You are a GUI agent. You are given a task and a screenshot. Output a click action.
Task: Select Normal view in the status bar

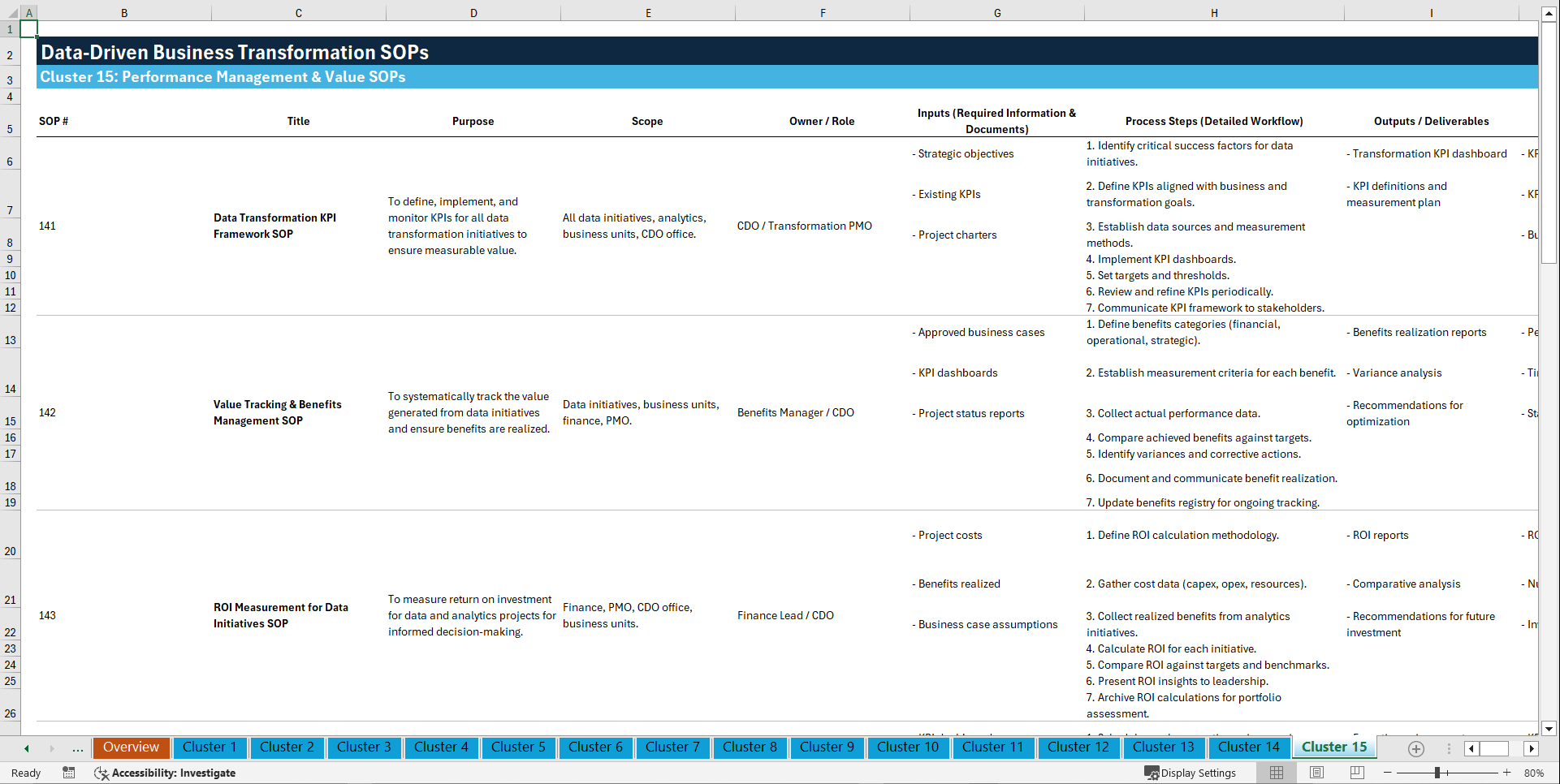[1276, 773]
